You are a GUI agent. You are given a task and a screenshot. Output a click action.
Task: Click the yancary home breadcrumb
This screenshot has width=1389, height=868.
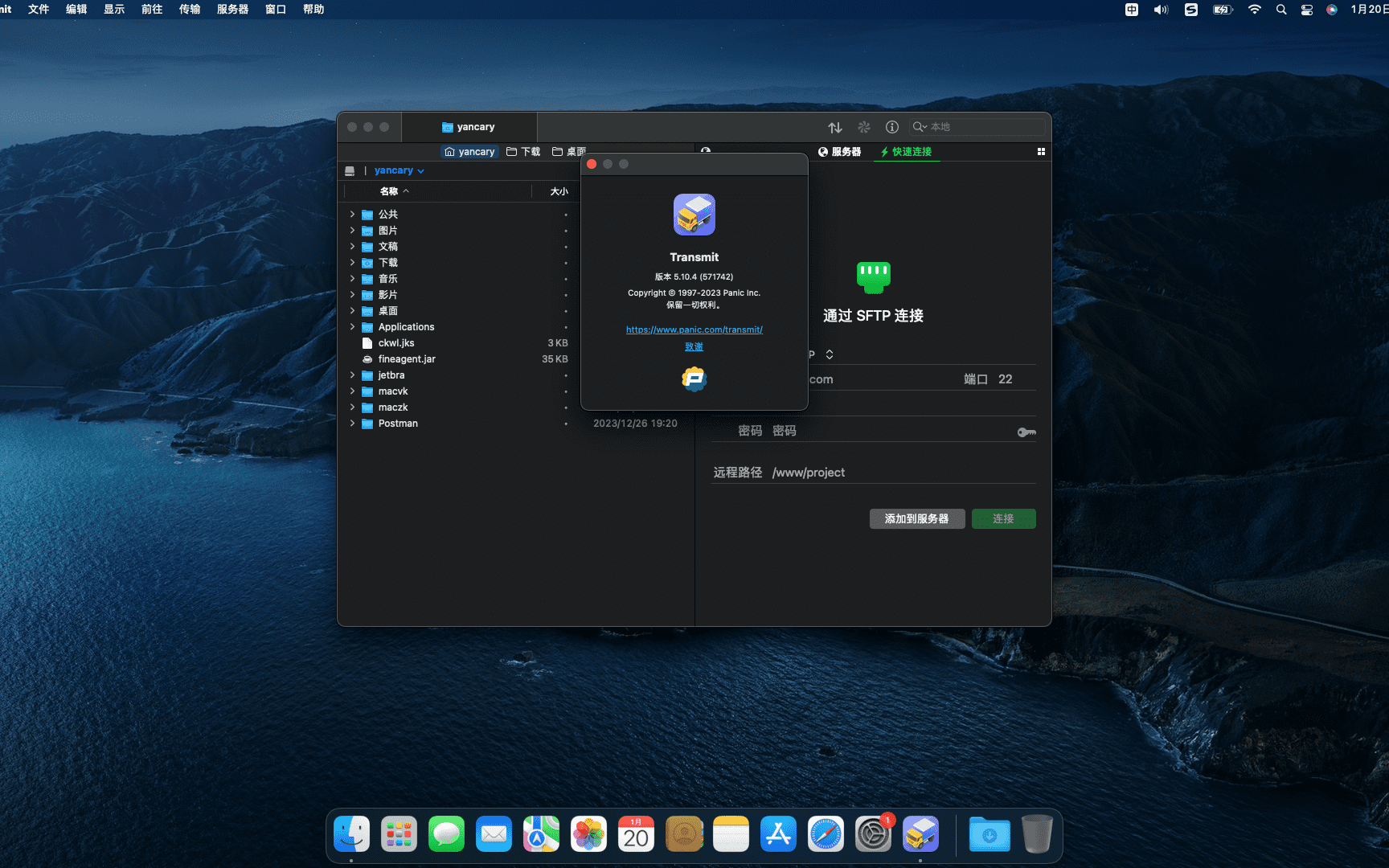469,152
